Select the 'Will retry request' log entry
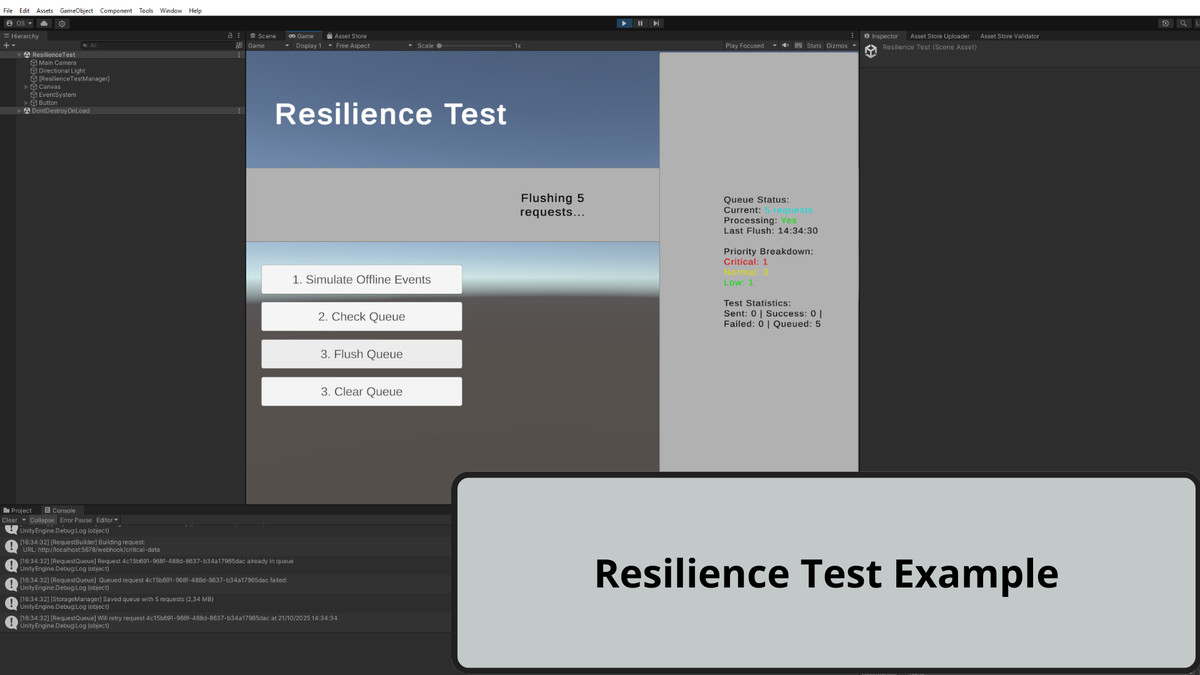 point(225,622)
